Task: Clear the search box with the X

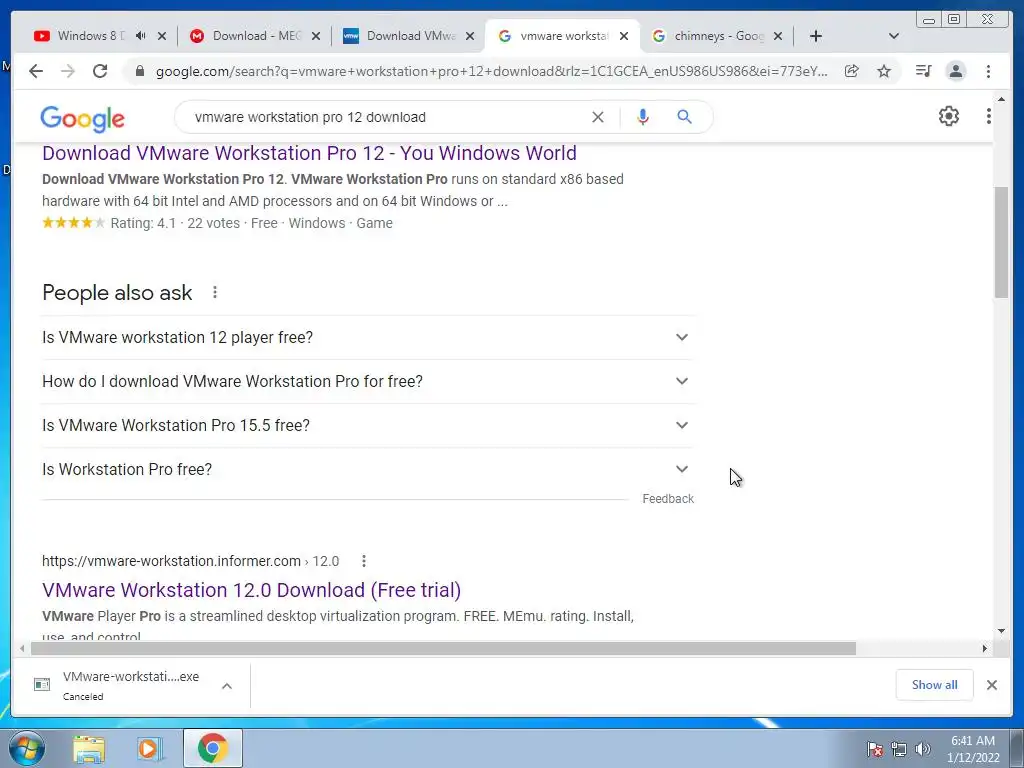Action: click(598, 117)
